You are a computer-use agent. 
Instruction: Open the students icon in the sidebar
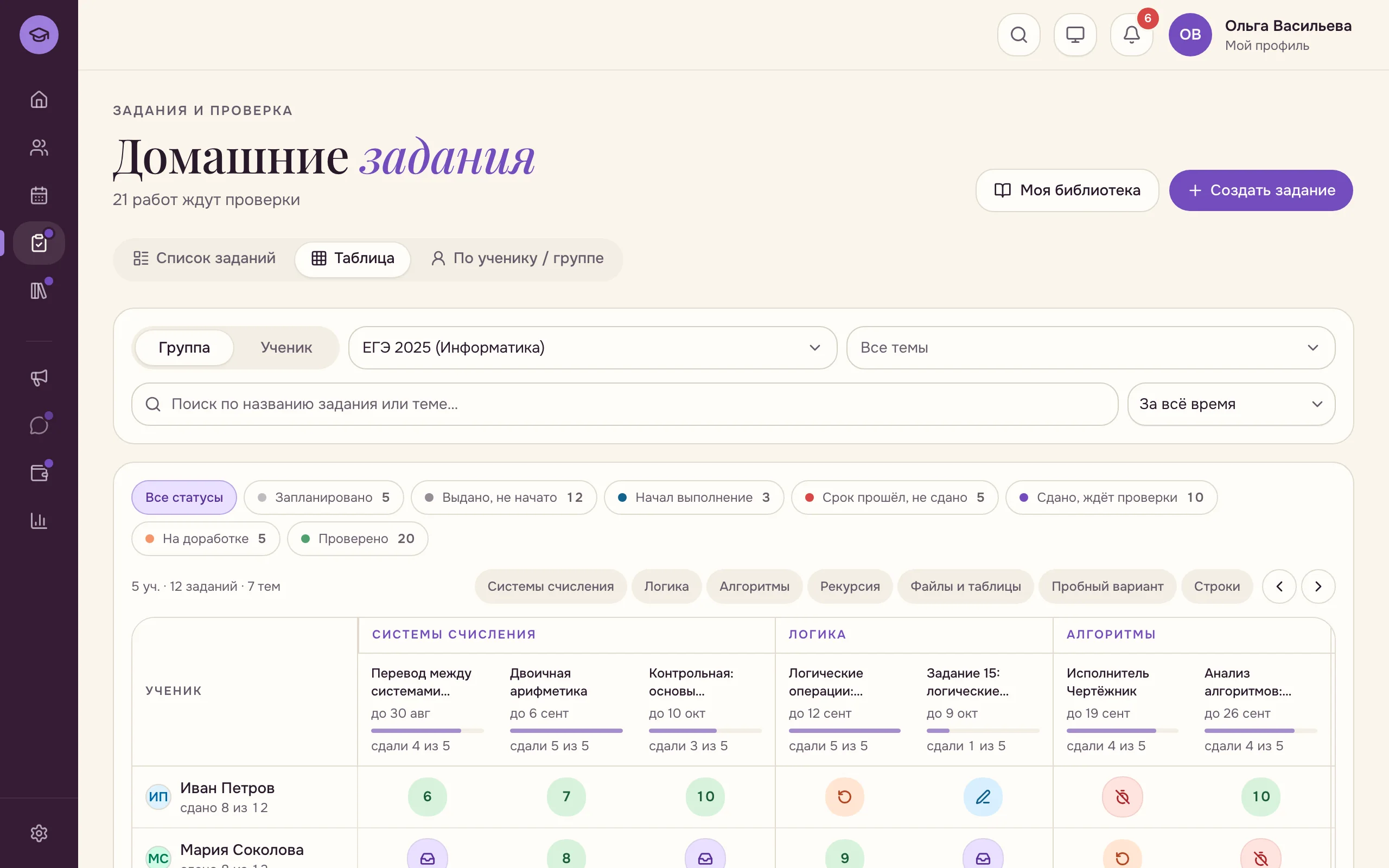[39, 148]
